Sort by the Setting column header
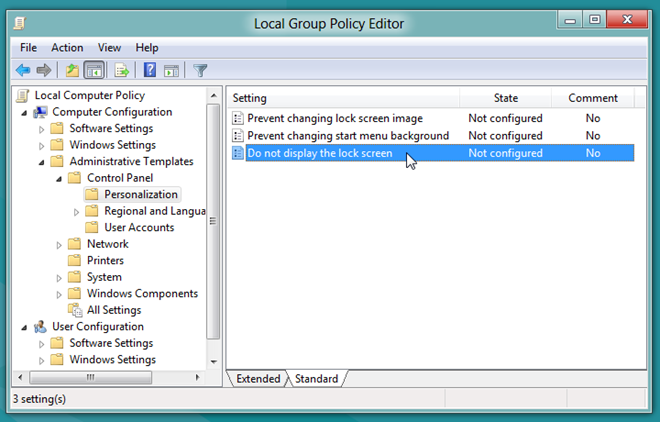This screenshot has height=422, width=660. (250, 98)
